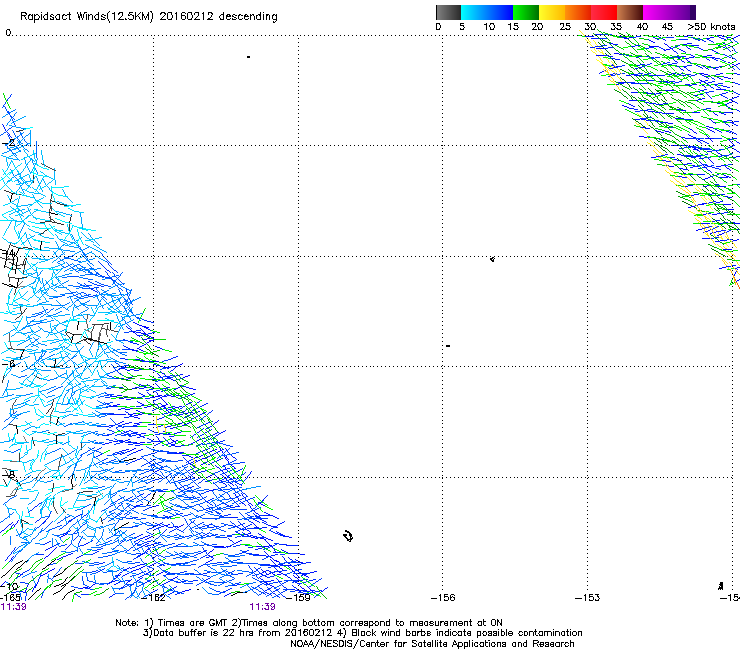Click the "45" legend scale label
This screenshot has width=740, height=650.
click(x=667, y=26)
